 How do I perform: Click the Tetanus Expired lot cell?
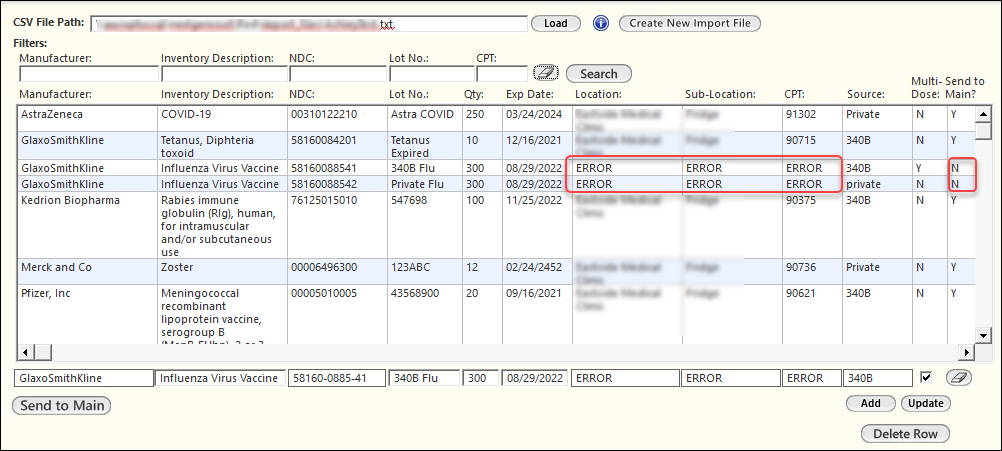[x=425, y=146]
